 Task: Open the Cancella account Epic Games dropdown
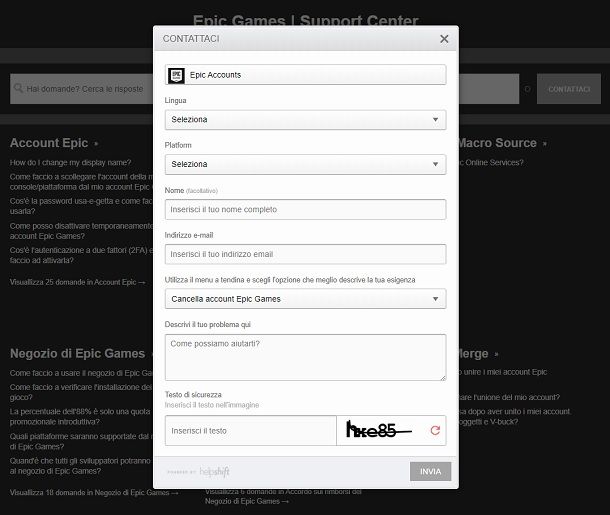click(x=305, y=299)
